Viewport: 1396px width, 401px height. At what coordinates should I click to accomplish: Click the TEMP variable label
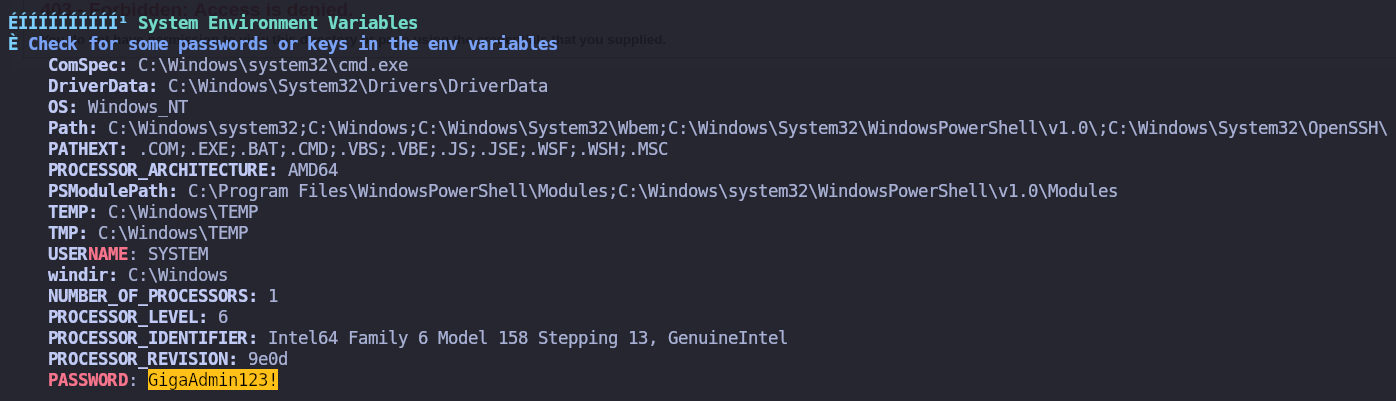72,212
